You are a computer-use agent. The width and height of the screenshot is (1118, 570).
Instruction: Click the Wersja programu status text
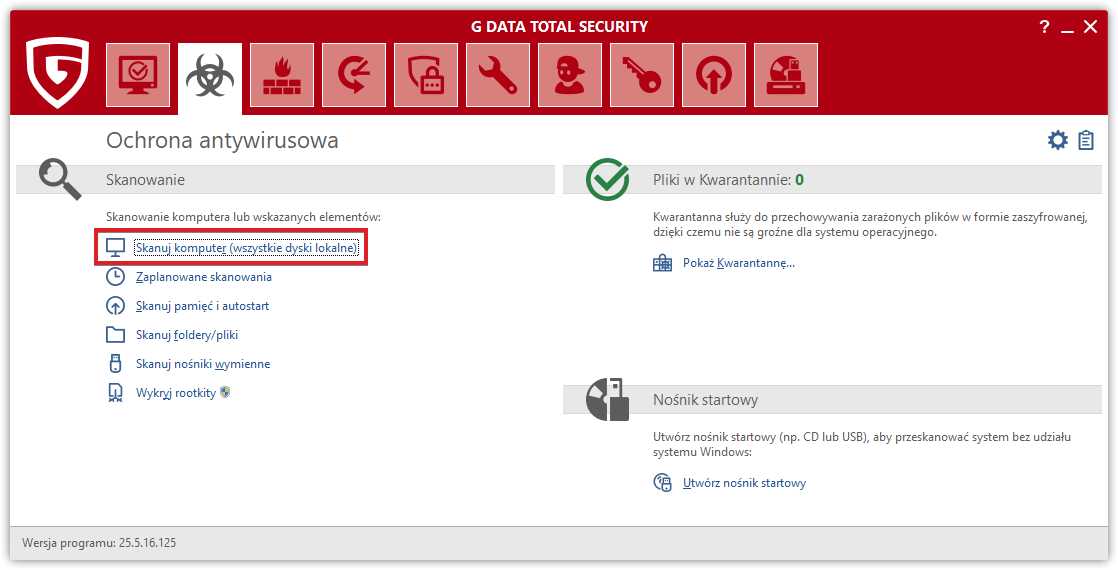99,543
